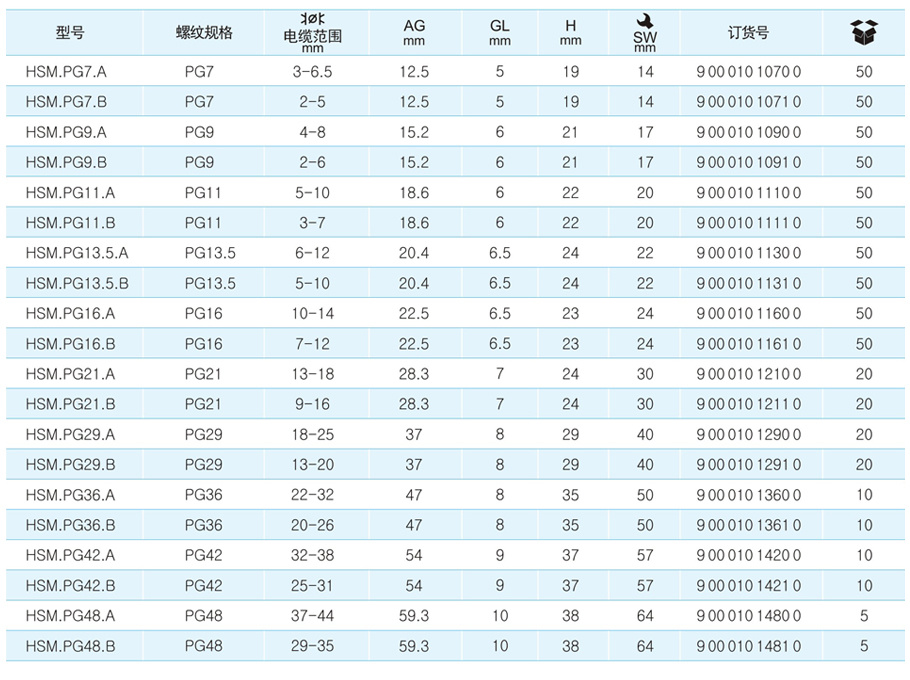Screen dimensions: 910x680
Task: Select model cell HSM.PG11.A
Action: coord(70,193)
